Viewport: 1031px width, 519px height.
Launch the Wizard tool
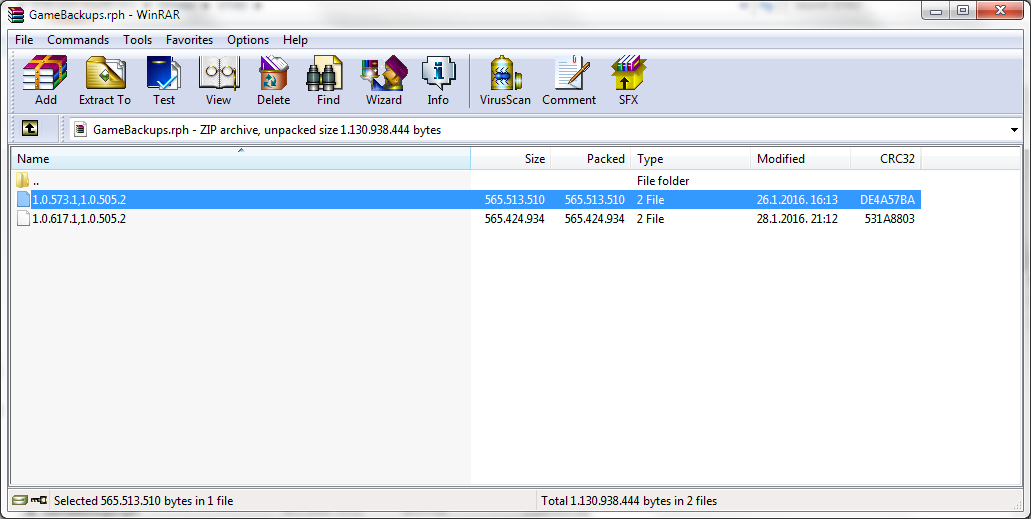click(x=384, y=80)
